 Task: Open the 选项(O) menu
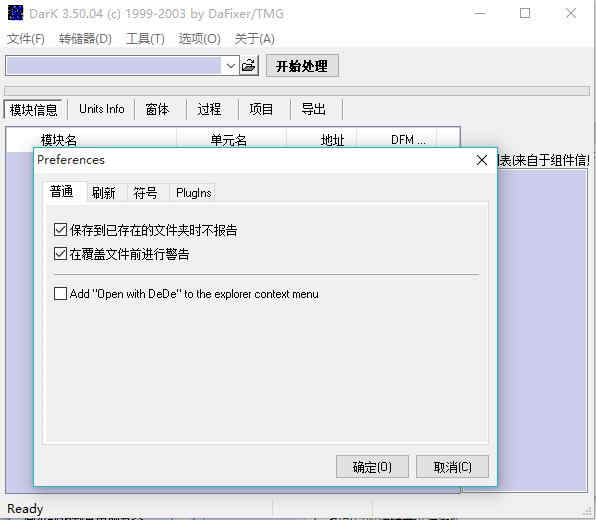(200, 39)
